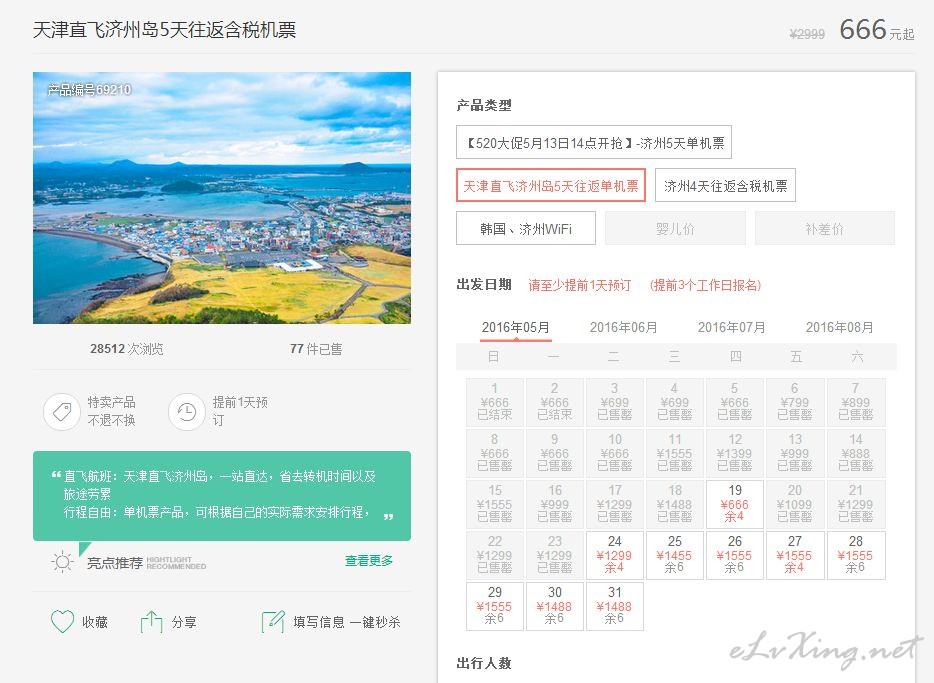Select May 28 departure date
The width and height of the screenshot is (934, 683).
855,555
